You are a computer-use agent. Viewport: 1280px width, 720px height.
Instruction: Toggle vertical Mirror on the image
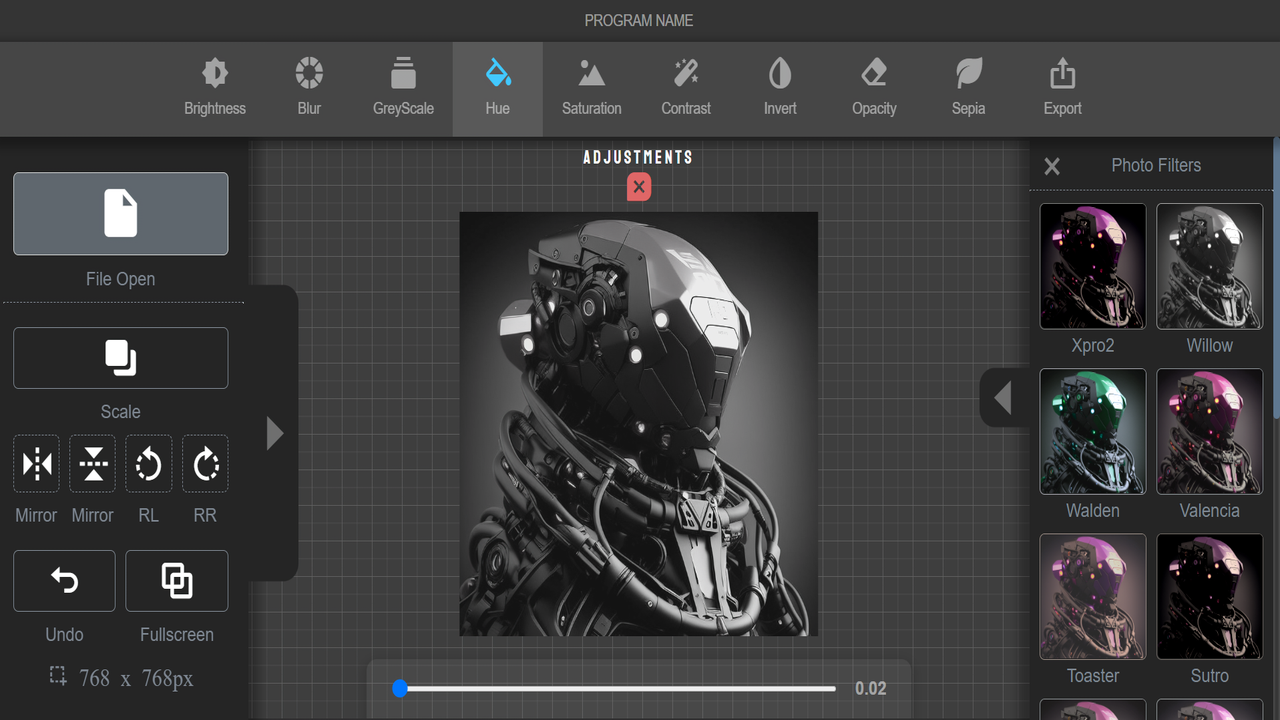pyautogui.click(x=92, y=464)
